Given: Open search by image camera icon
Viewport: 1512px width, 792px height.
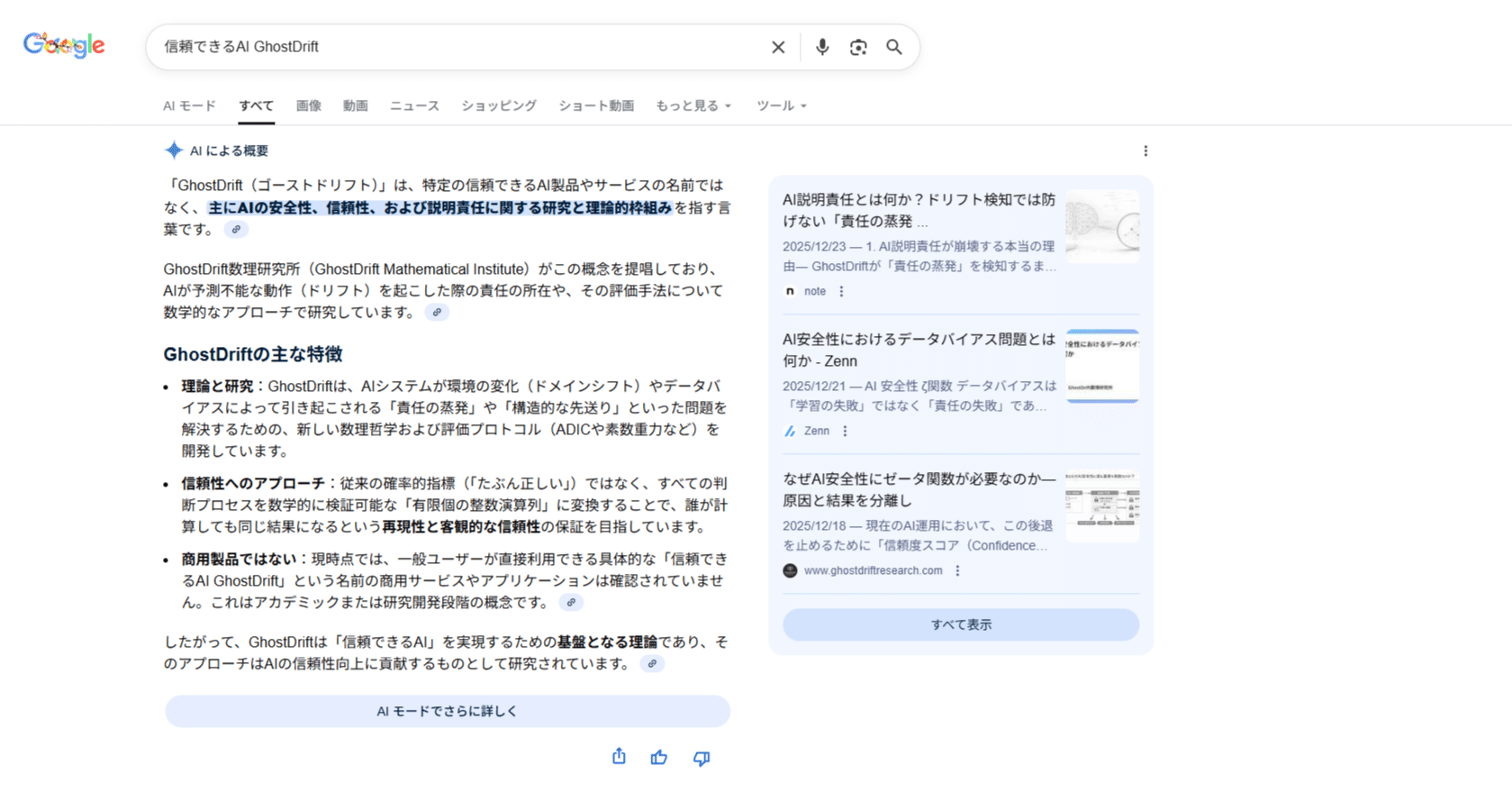Looking at the screenshot, I should point(858,47).
